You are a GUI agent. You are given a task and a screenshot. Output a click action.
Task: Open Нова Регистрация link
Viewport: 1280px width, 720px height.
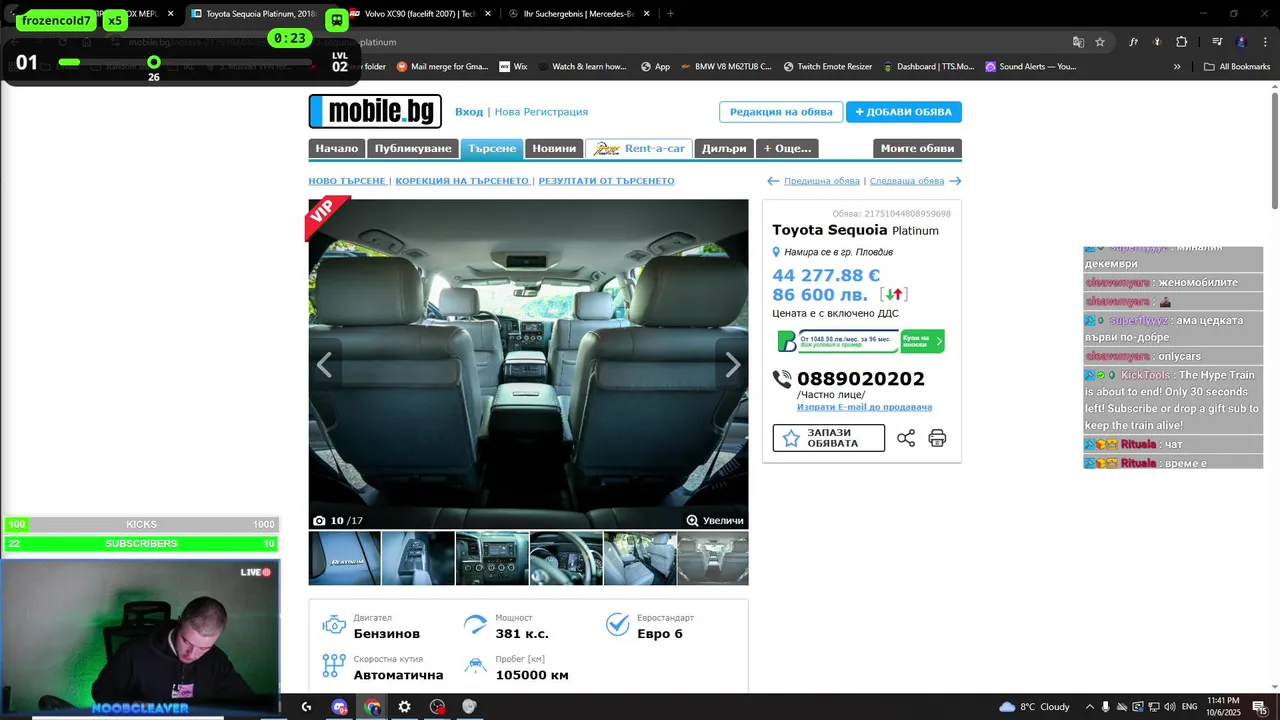[541, 112]
